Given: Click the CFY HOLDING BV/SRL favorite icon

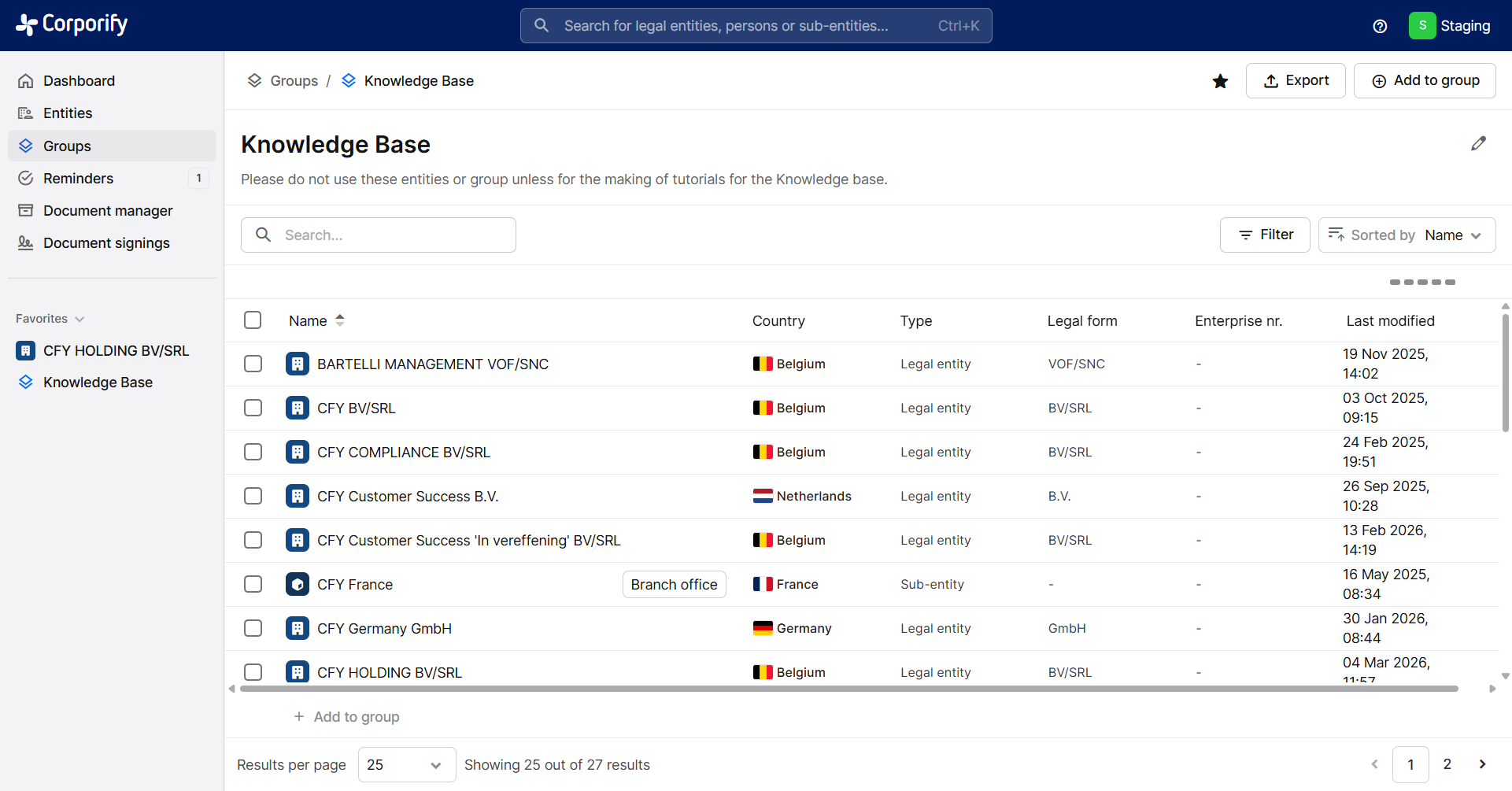Looking at the screenshot, I should pyautogui.click(x=26, y=350).
